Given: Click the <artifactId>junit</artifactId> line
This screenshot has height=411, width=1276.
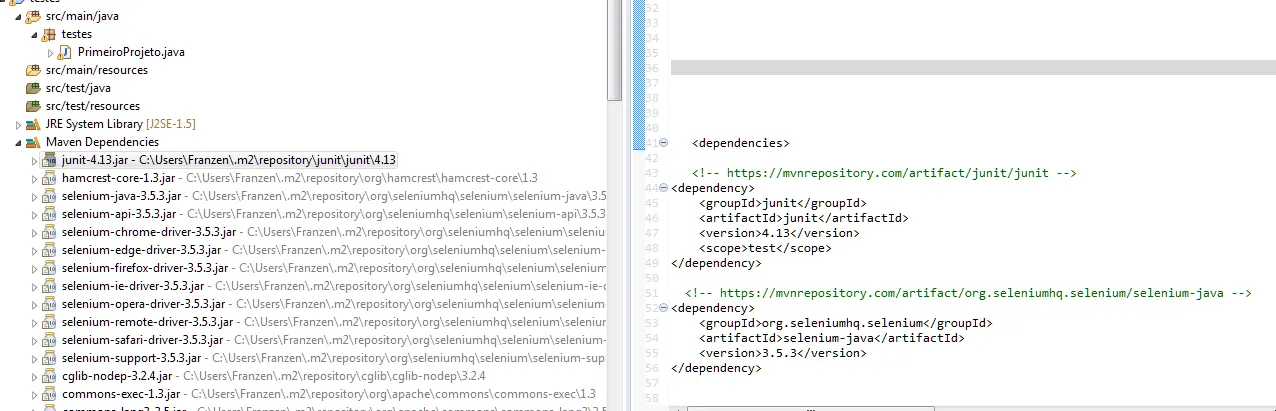Looking at the screenshot, I should click(x=804, y=218).
